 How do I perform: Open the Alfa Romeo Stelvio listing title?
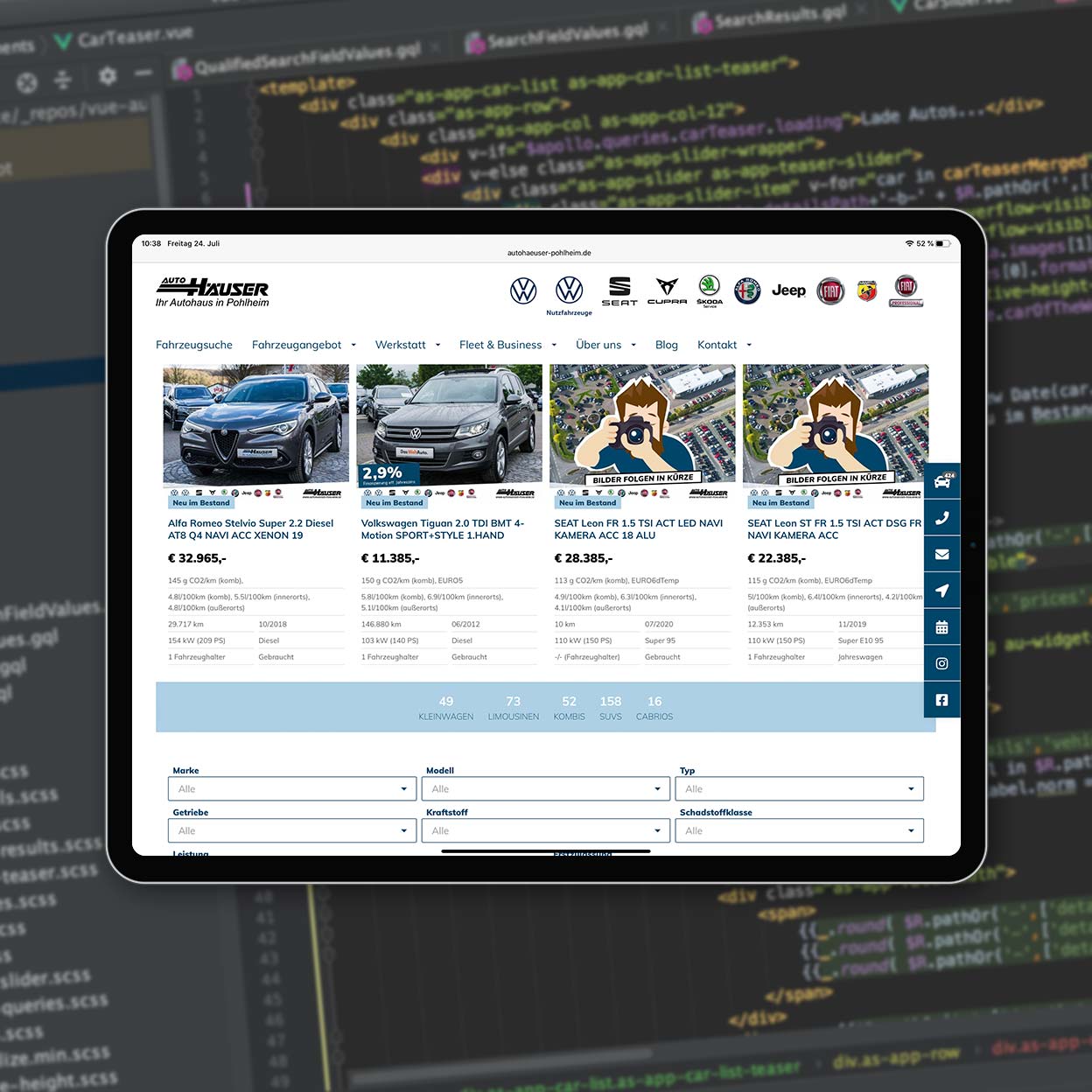pos(251,529)
